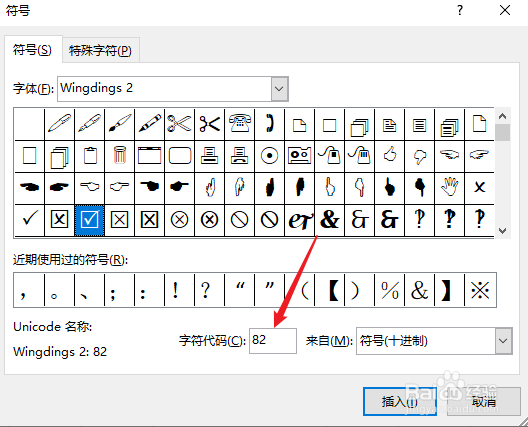Click the help question mark button

click(460, 10)
